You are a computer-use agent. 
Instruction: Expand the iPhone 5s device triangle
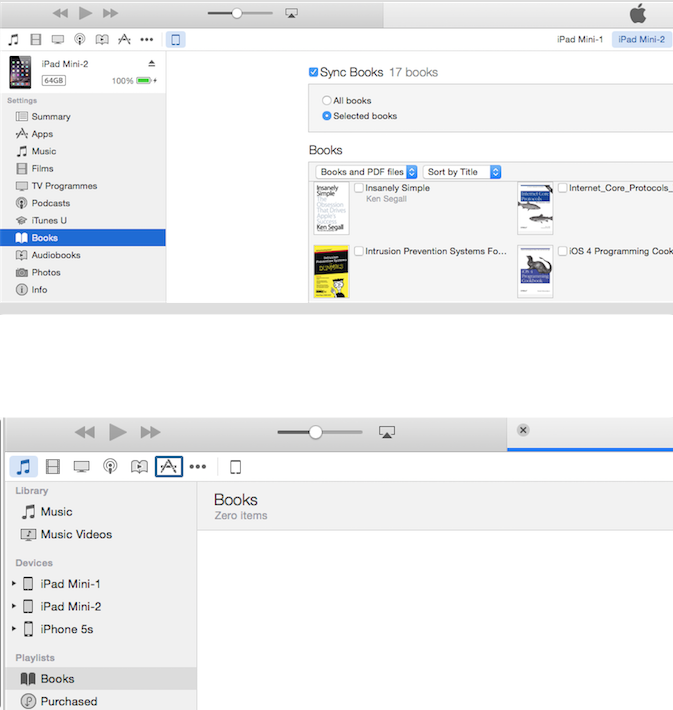coord(14,628)
